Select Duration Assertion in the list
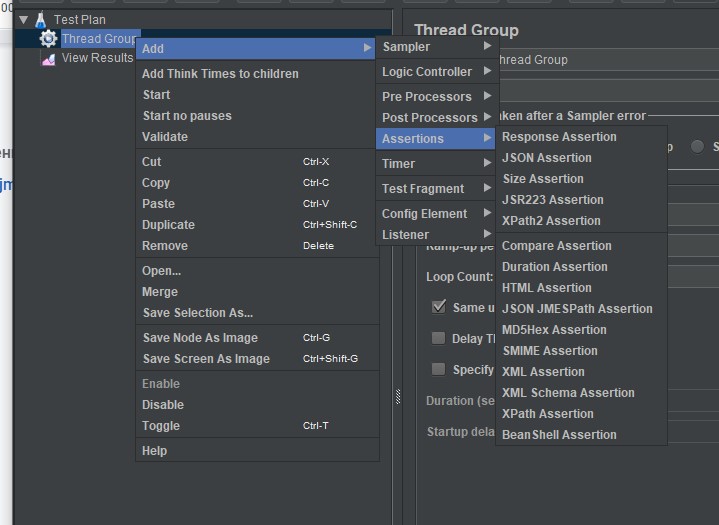 [554, 267]
